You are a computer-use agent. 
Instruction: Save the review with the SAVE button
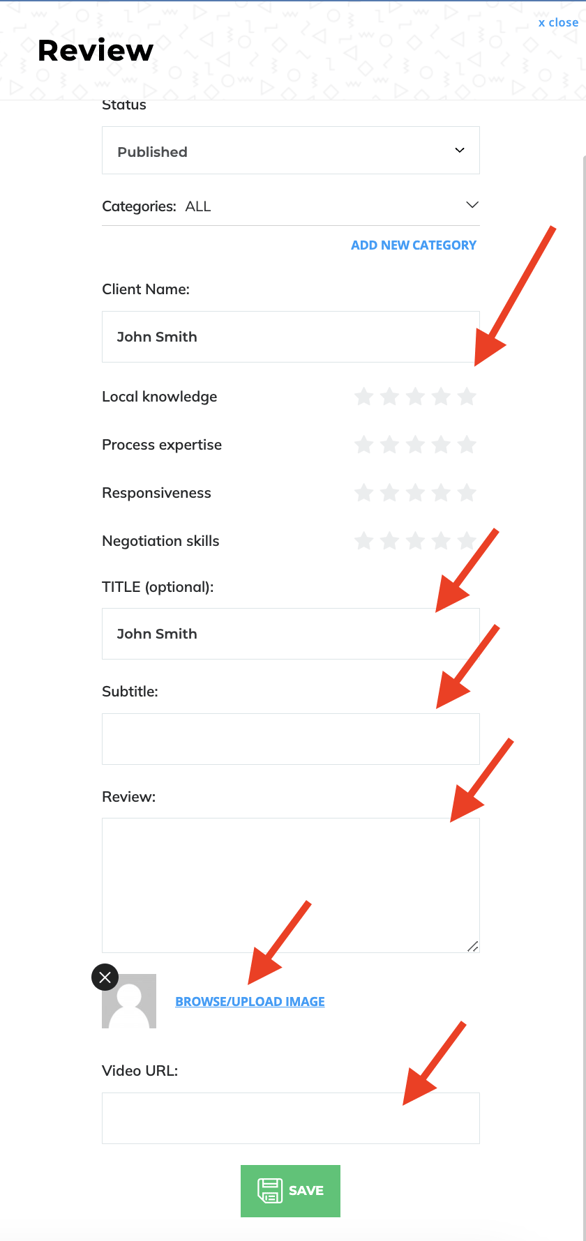[x=291, y=1191]
